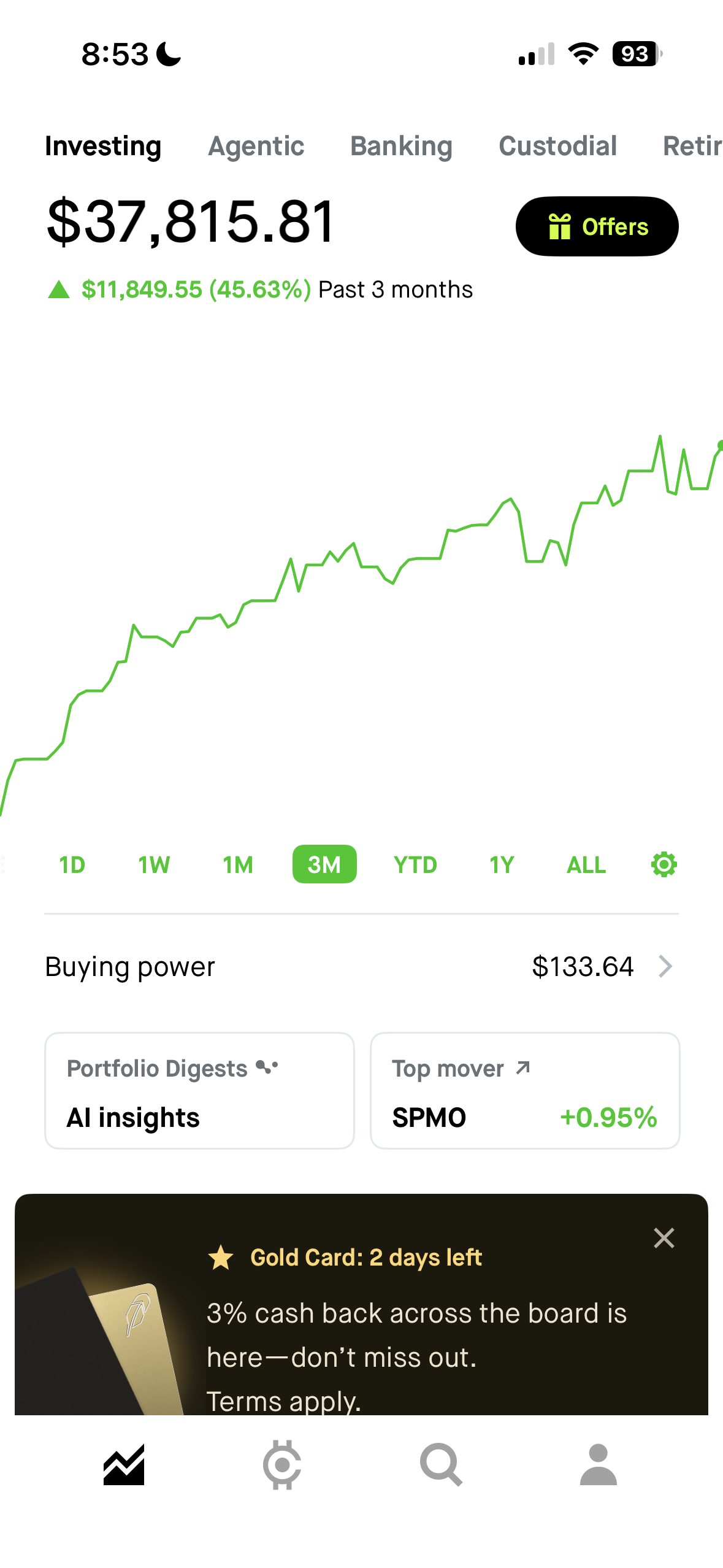This screenshot has height=1568, width=723.
Task: Tap the arrow icon beside Top mover
Action: (x=522, y=1068)
